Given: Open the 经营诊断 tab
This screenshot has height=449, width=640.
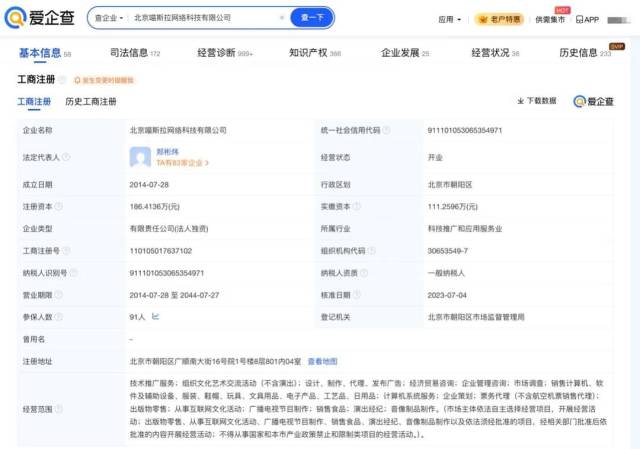Looking at the screenshot, I should click(225, 53).
